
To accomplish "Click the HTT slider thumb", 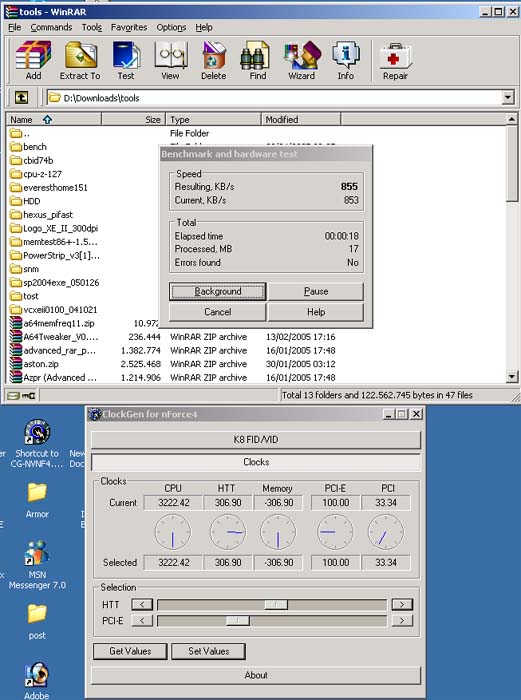I will coord(276,604).
